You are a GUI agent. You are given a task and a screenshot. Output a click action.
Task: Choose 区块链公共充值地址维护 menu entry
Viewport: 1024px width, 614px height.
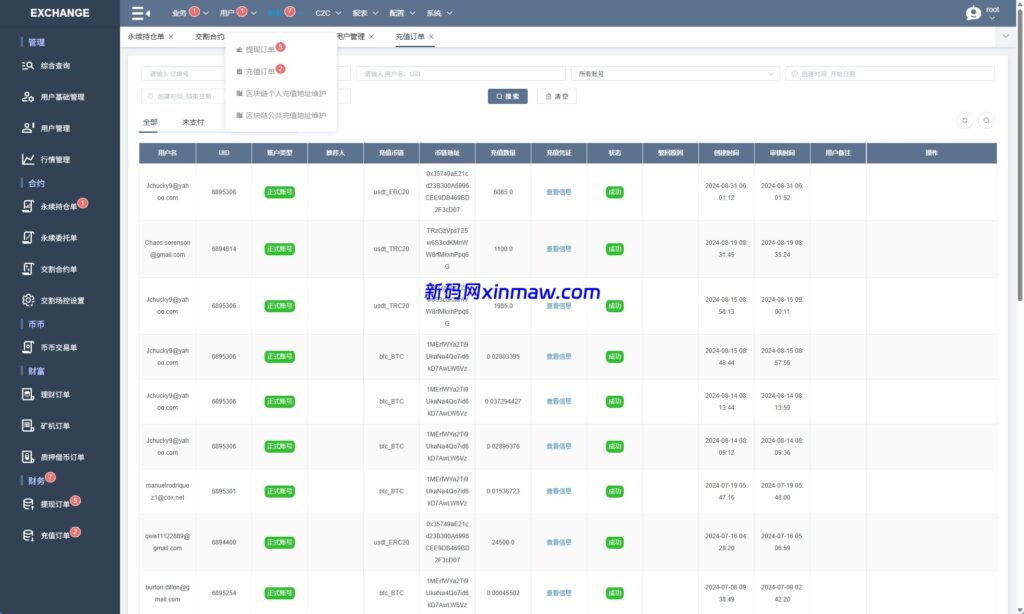pyautogui.click(x=286, y=116)
